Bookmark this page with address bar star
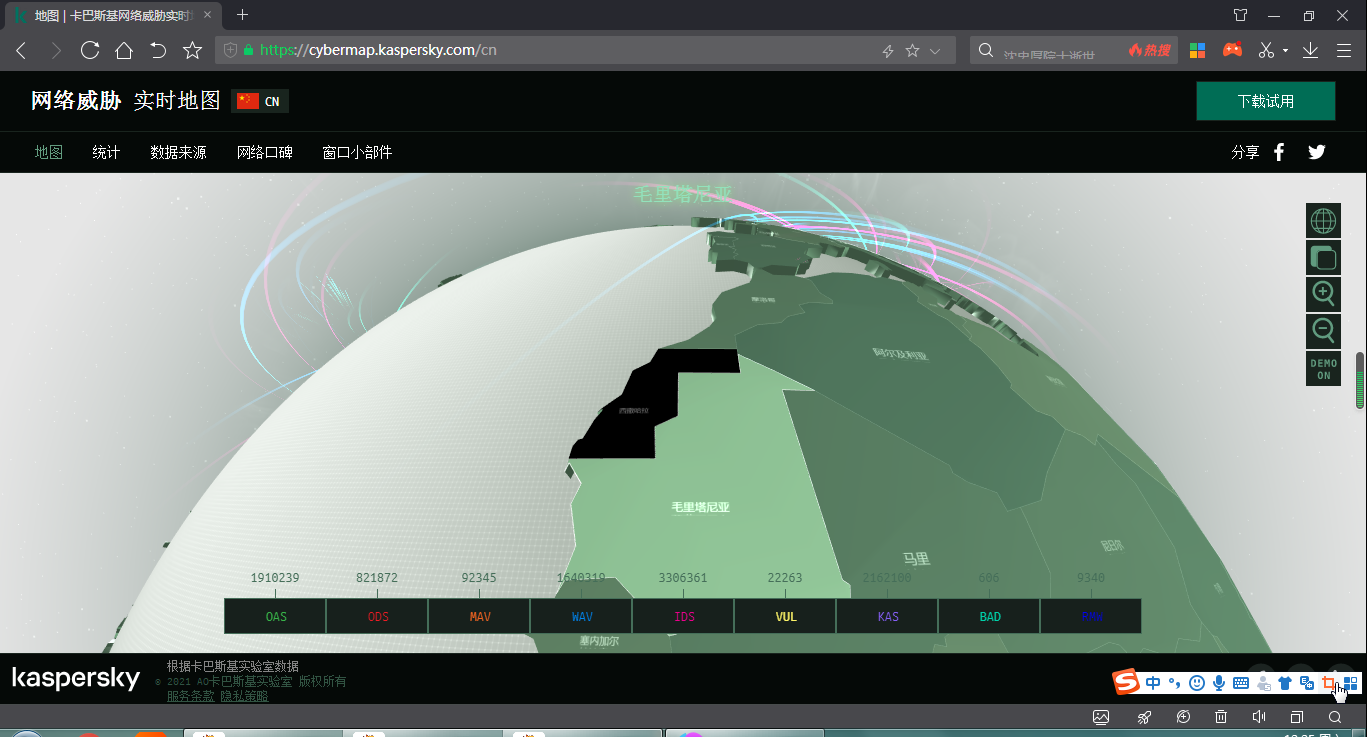 coord(912,50)
